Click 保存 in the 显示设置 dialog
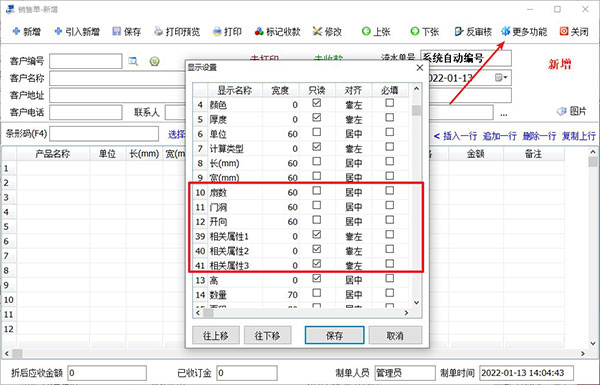This screenshot has width=600, height=385. (x=334, y=336)
